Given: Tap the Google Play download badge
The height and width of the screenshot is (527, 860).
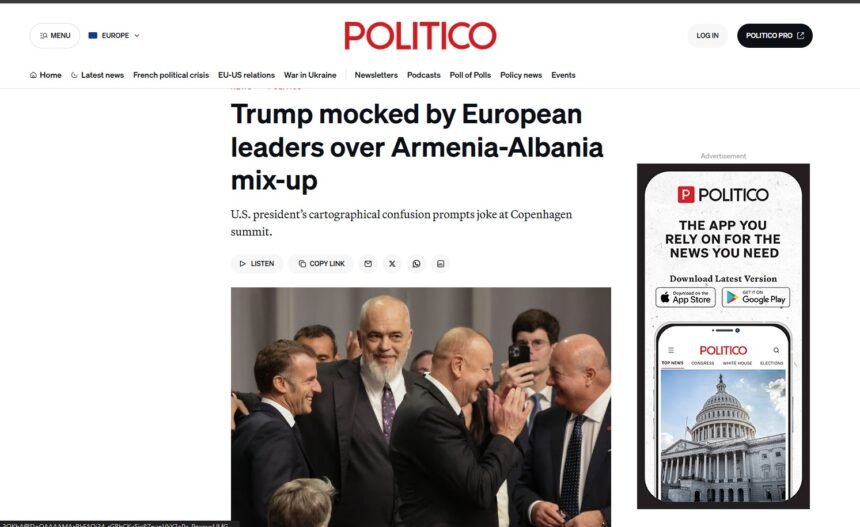Looking at the screenshot, I should (756, 297).
